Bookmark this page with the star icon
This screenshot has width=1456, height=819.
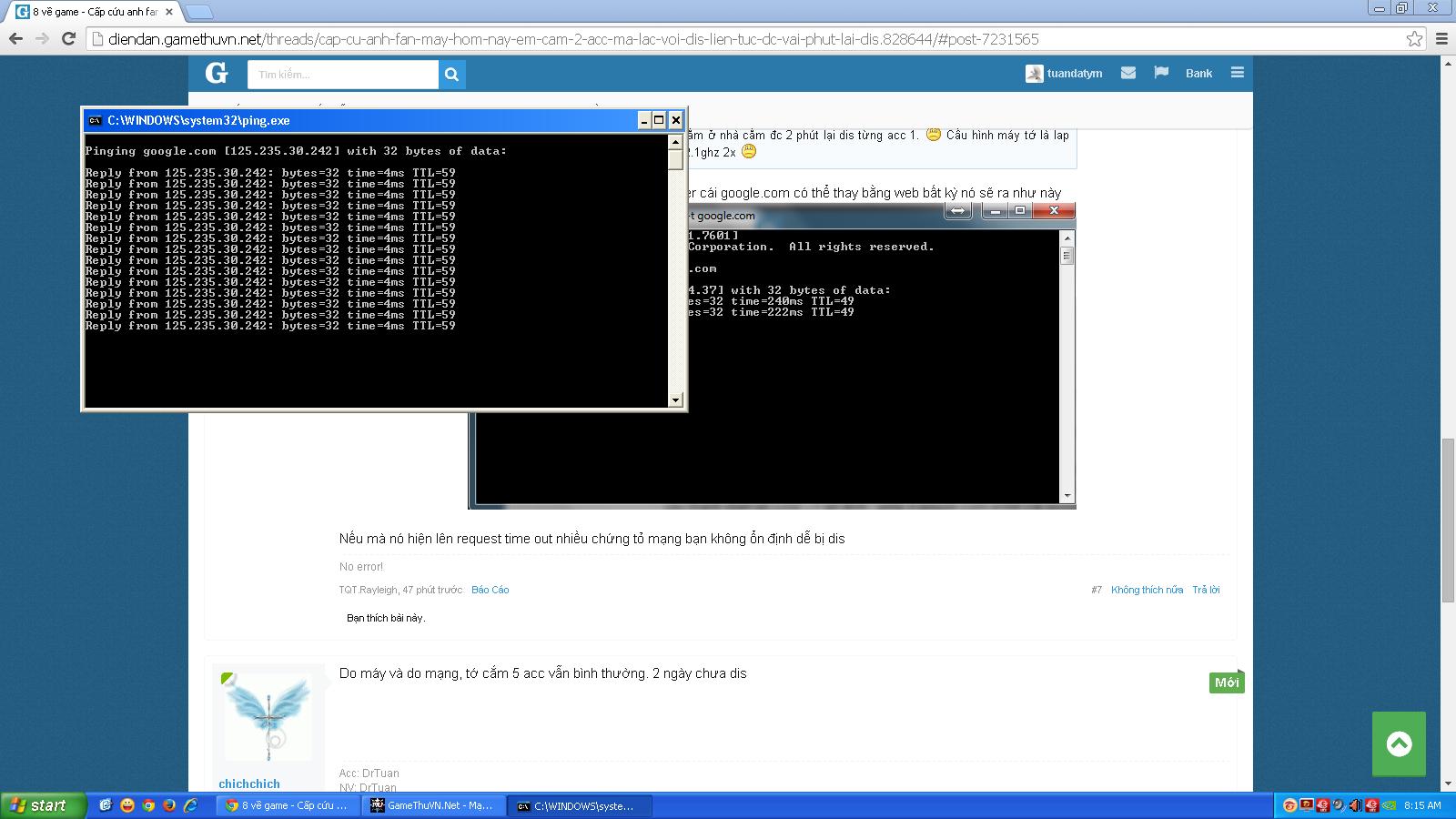[1414, 38]
